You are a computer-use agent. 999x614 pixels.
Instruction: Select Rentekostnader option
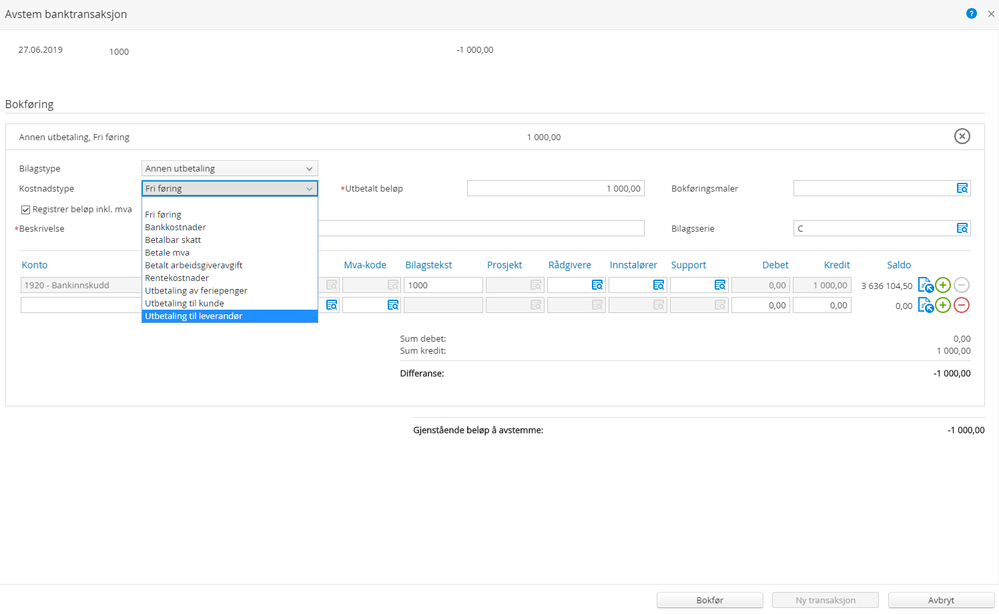coord(229,278)
